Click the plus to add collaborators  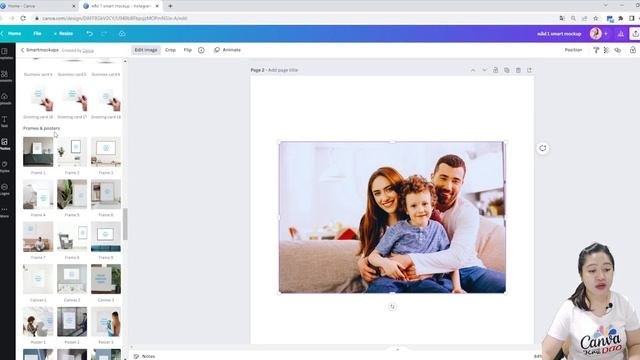[x=606, y=33]
